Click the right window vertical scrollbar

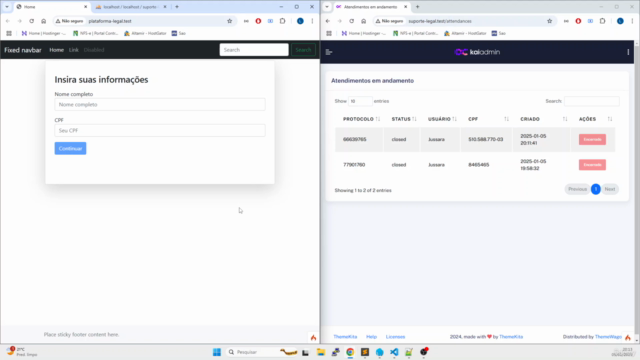637,192
